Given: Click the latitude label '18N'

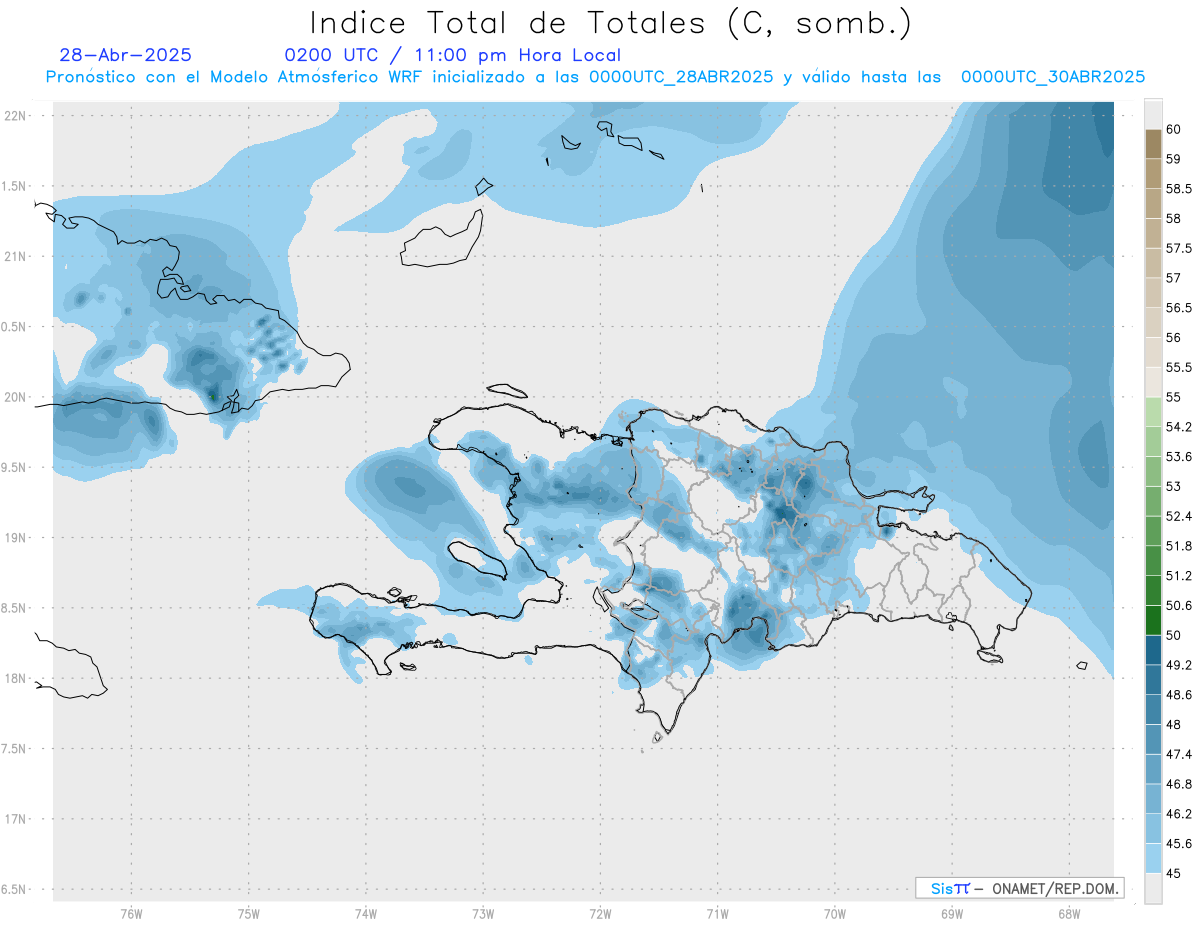Looking at the screenshot, I should [x=14, y=679].
